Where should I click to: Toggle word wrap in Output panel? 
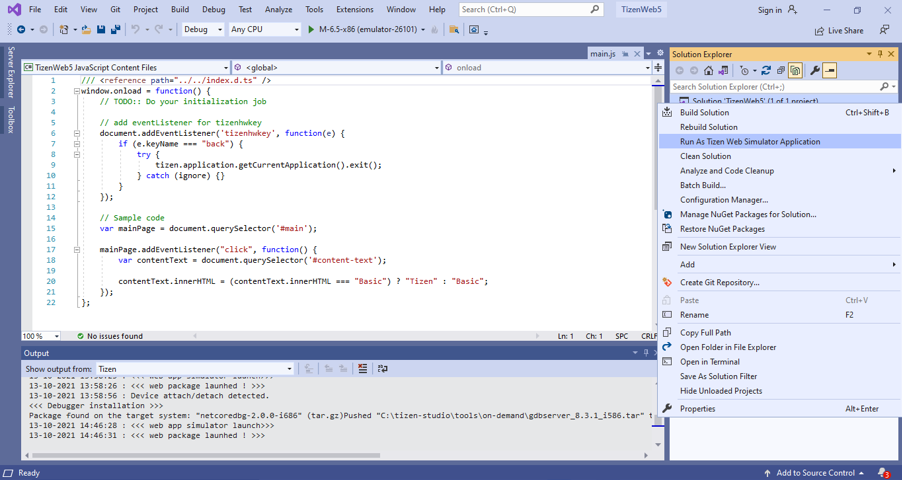tap(383, 369)
